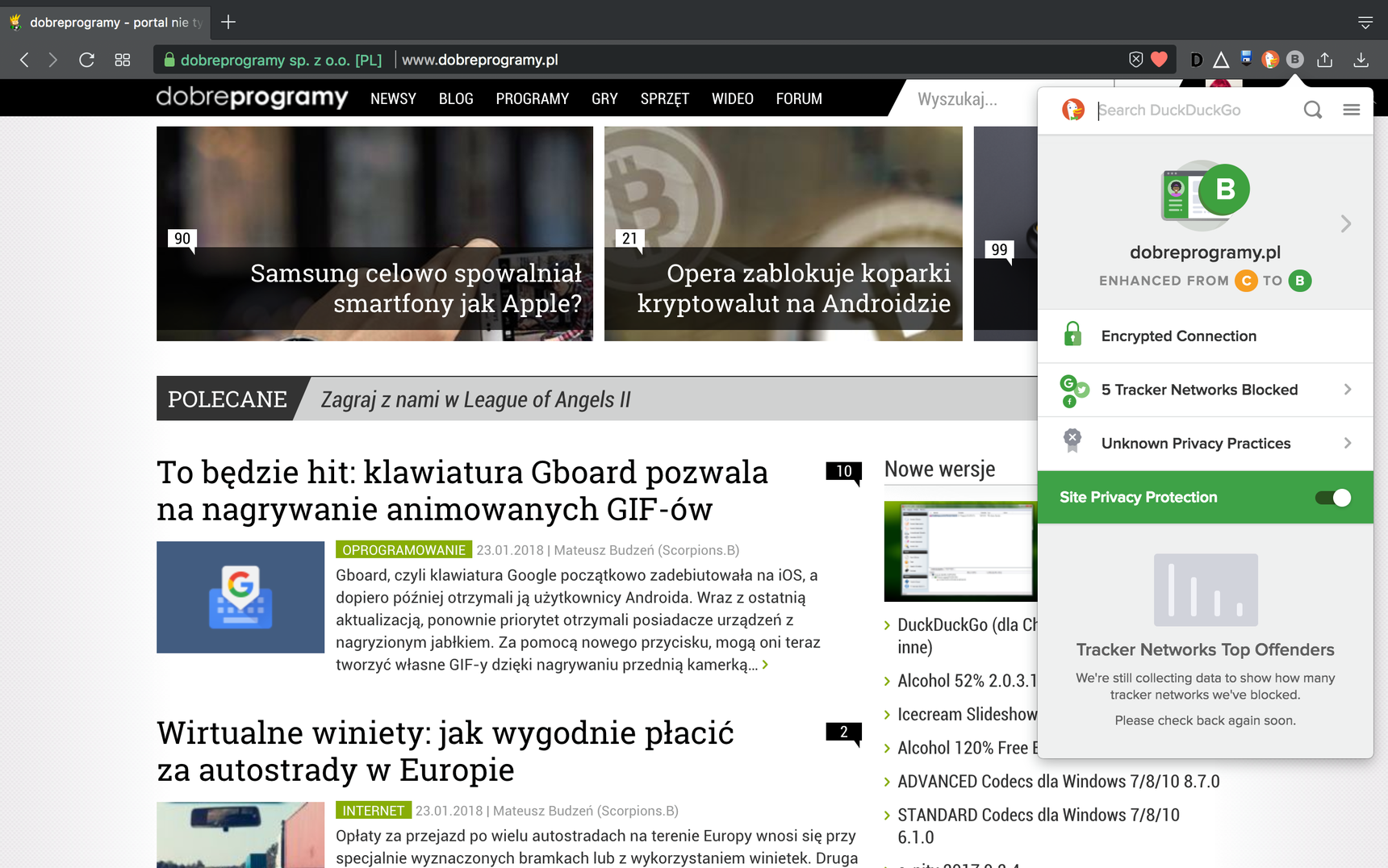Open Alcohol 52% download link
Image resolution: width=1388 pixels, height=868 pixels.
click(967, 680)
